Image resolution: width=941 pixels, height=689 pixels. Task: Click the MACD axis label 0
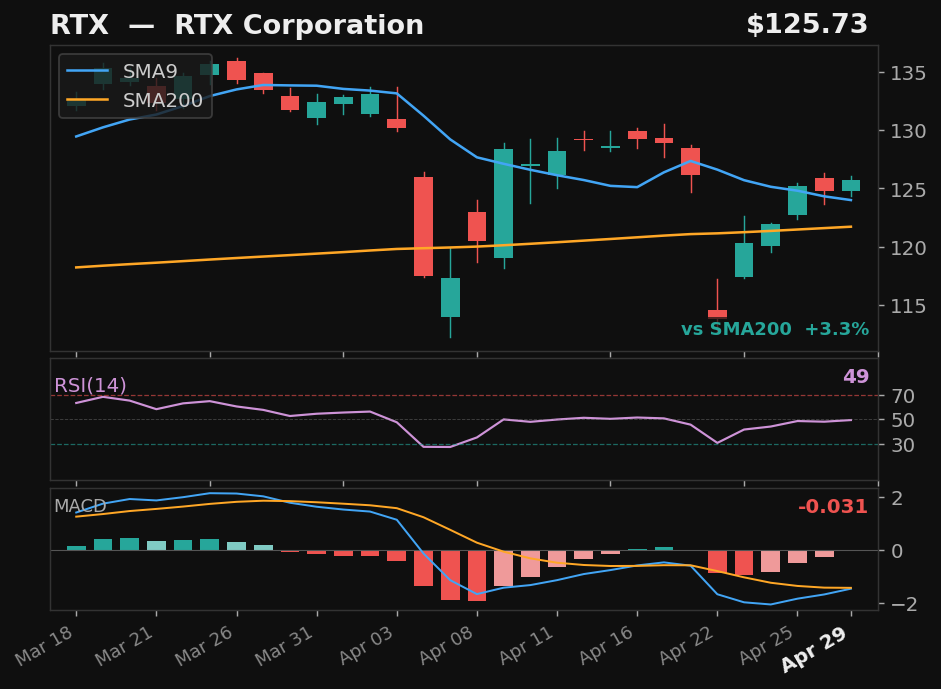coord(897,551)
